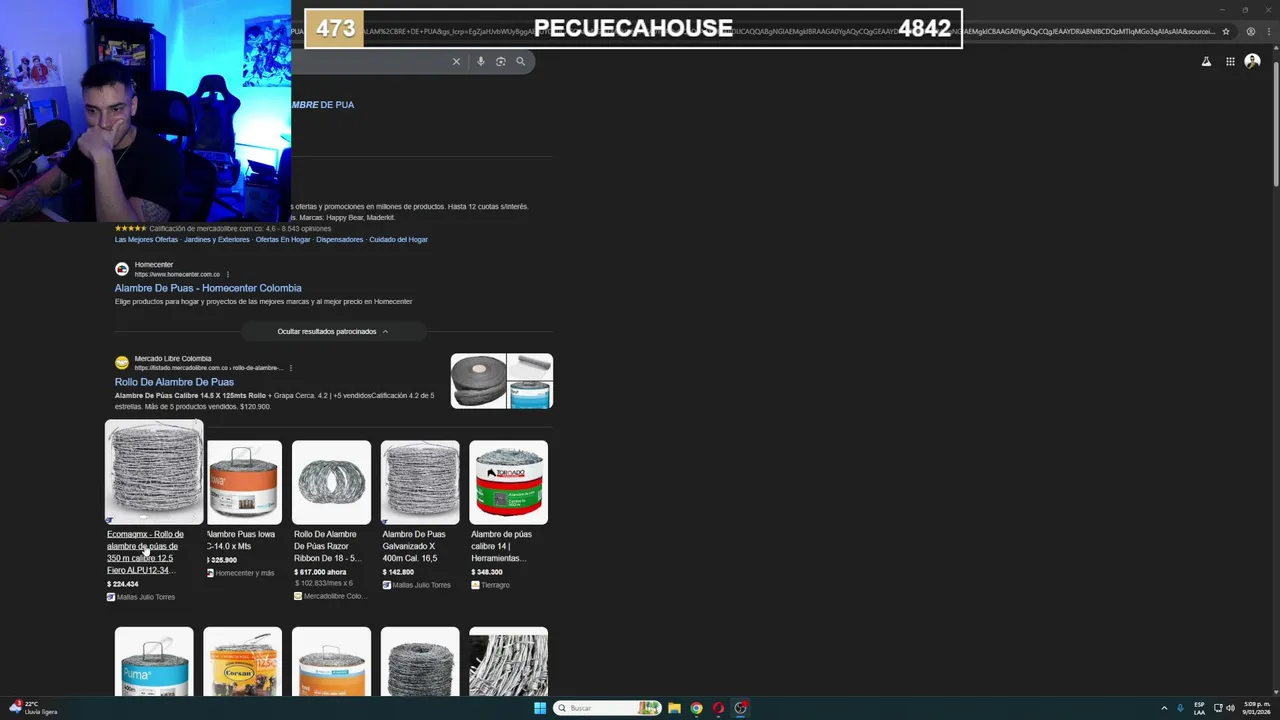The width and height of the screenshot is (1280, 720).
Task: Open the clock and date panel
Action: point(1257,708)
